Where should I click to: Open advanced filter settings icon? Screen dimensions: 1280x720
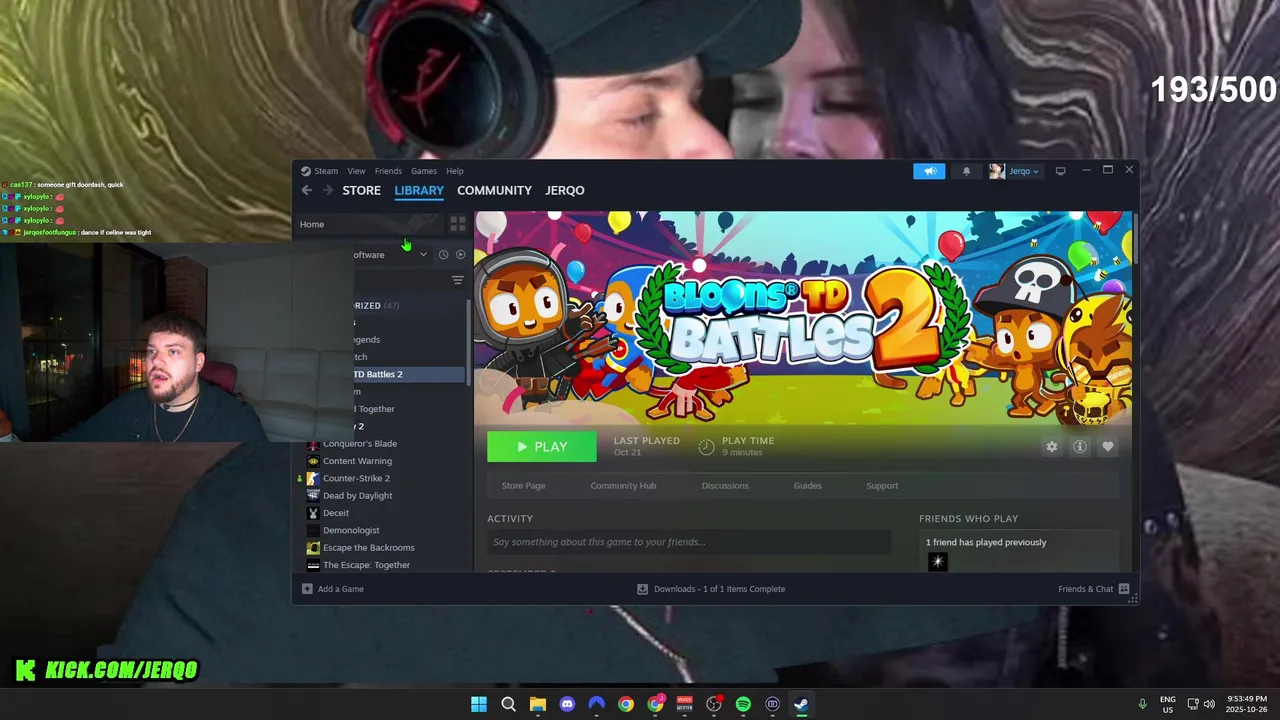pos(458,280)
